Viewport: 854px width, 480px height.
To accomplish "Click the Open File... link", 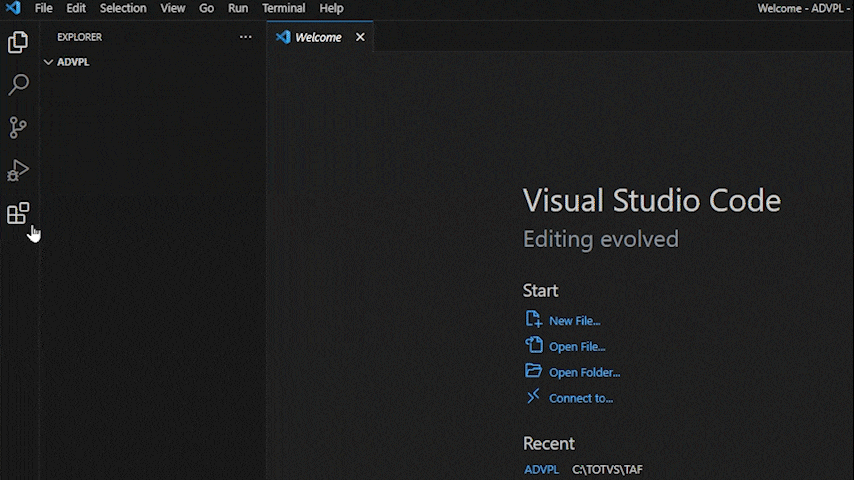I will [x=577, y=347].
